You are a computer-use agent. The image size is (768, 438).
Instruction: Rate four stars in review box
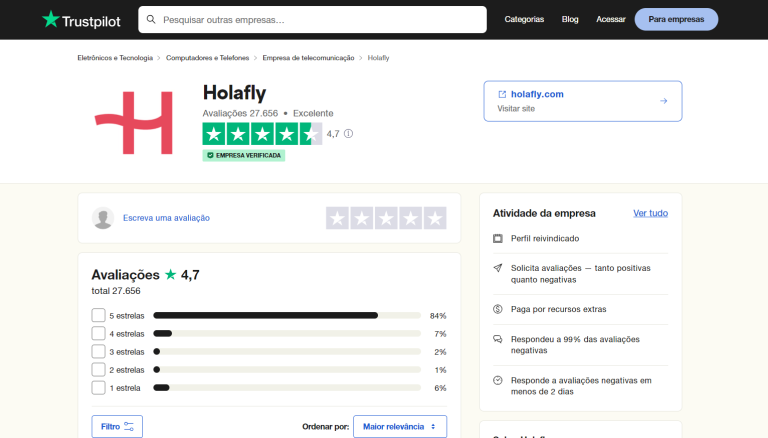click(x=410, y=218)
